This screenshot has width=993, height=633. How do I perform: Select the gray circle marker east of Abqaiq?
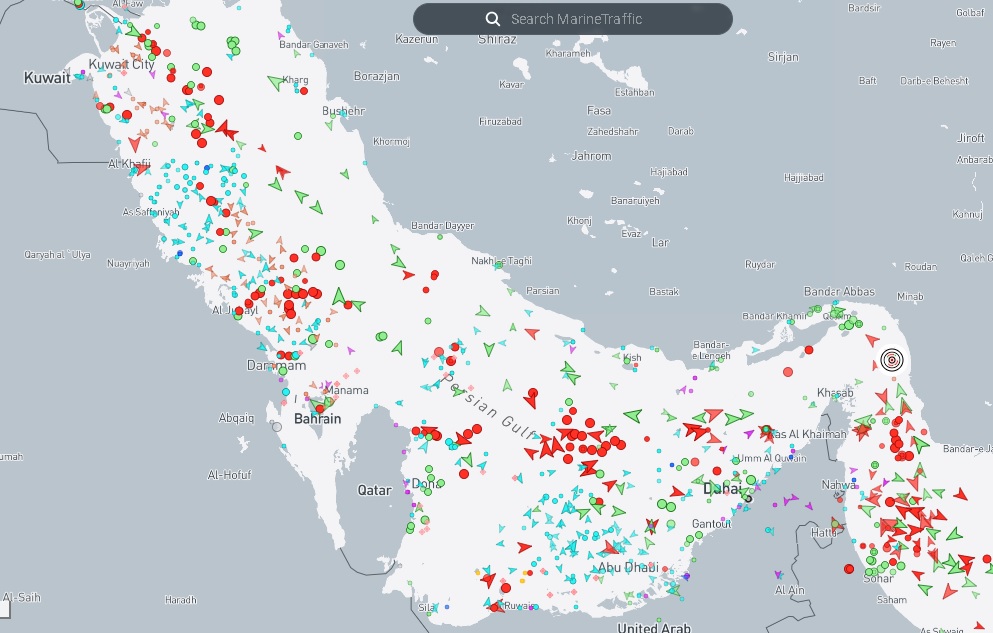point(277,427)
